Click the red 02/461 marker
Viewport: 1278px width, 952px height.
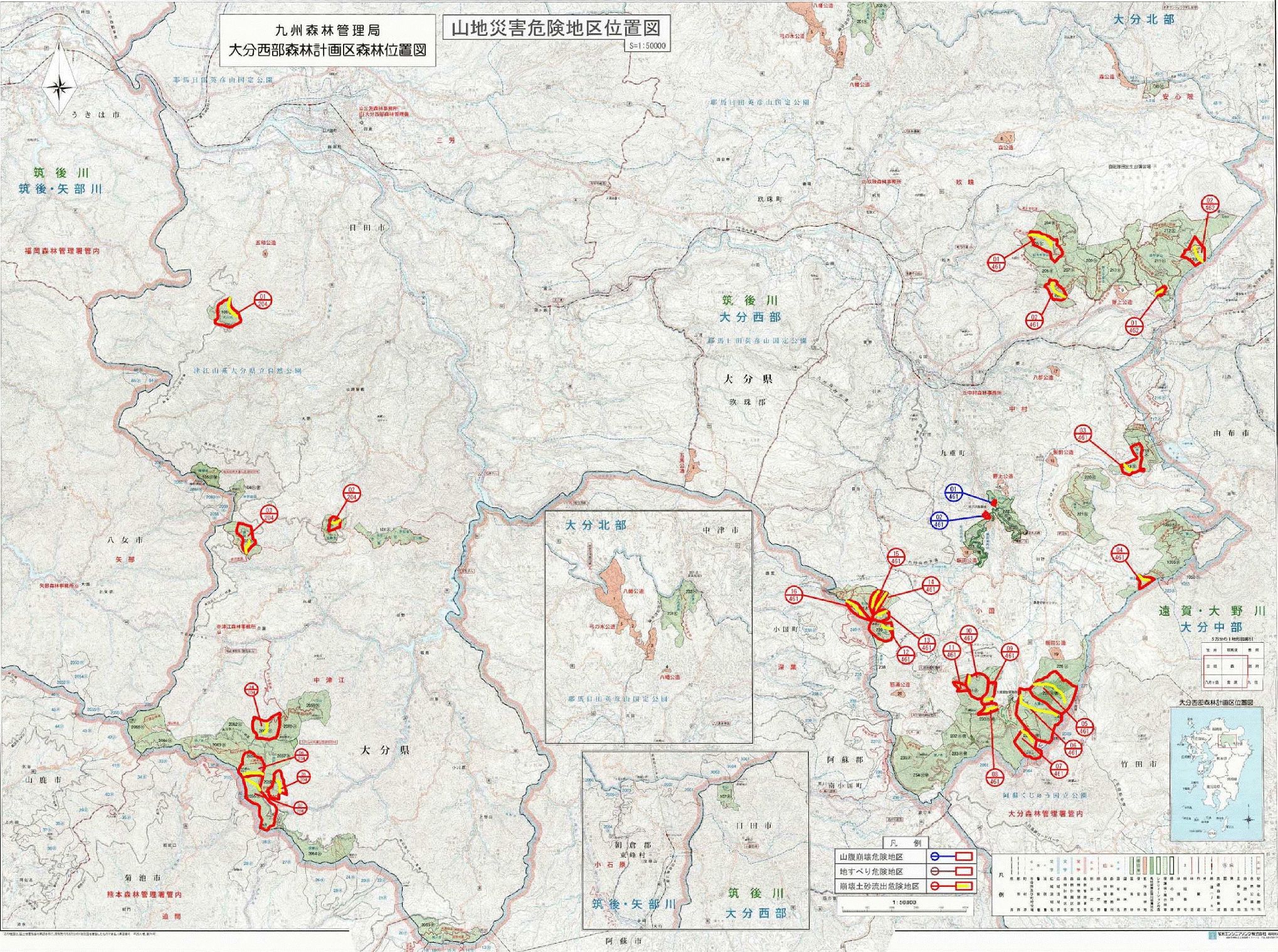click(x=1034, y=321)
